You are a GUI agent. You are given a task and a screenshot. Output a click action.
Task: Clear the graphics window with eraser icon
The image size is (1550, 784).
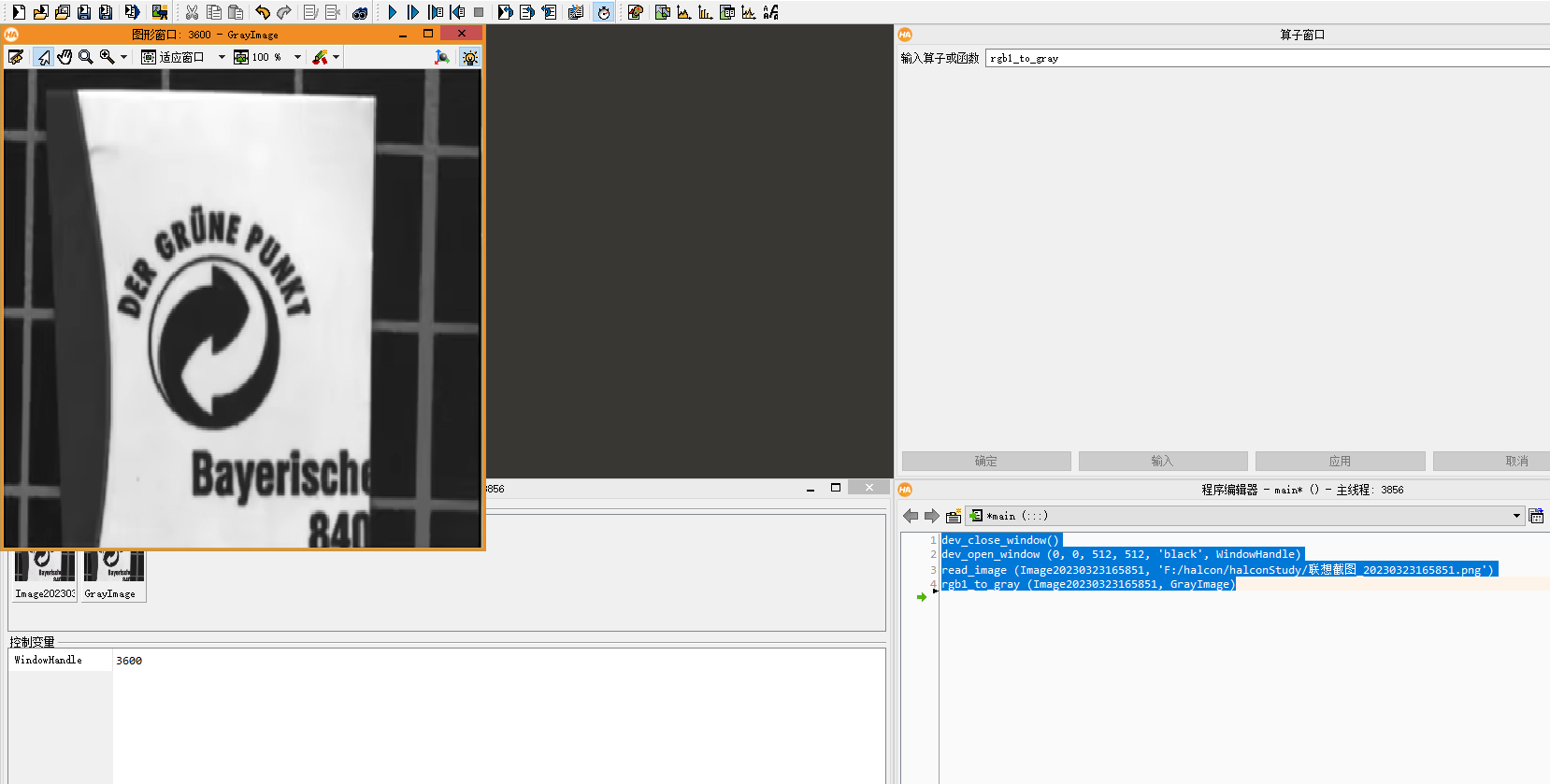[x=16, y=57]
